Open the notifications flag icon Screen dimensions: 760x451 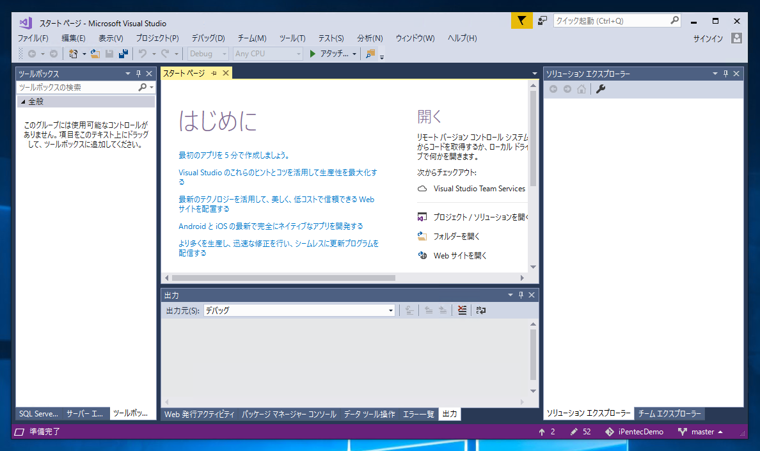coord(522,21)
